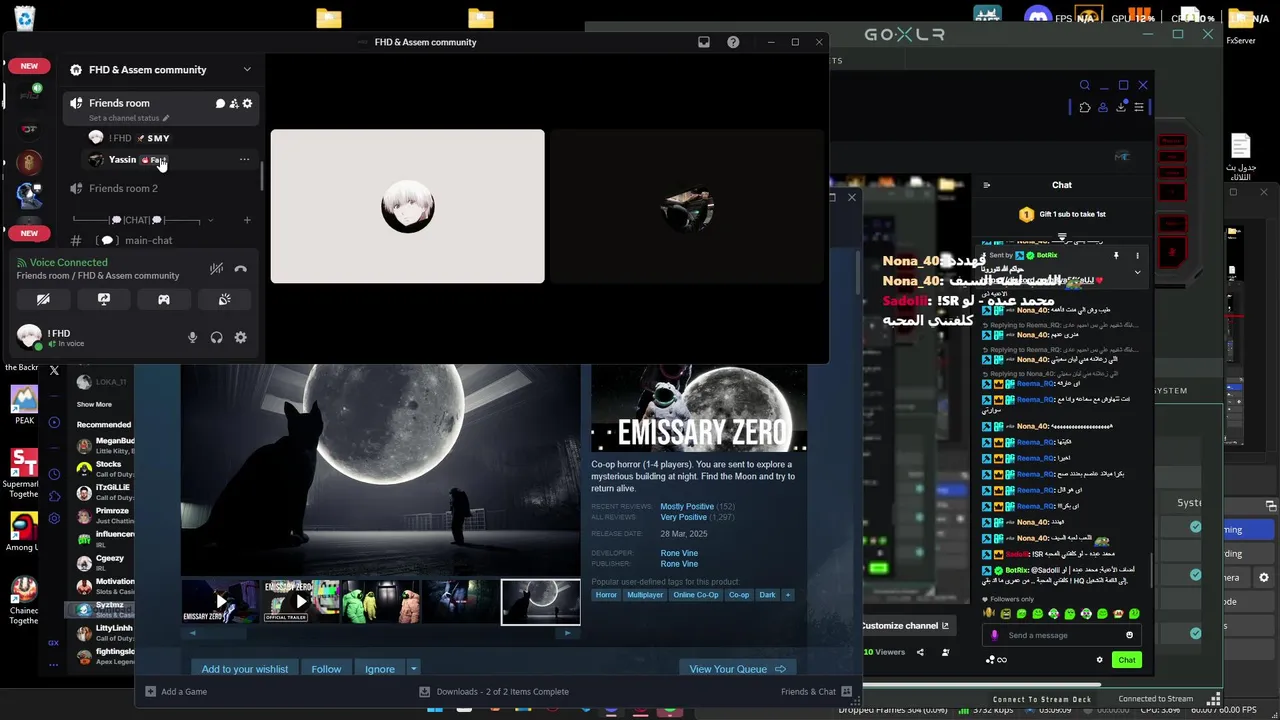Open Recycle Bin on desktop
Screen dimensions: 1280x720
tap(24, 17)
